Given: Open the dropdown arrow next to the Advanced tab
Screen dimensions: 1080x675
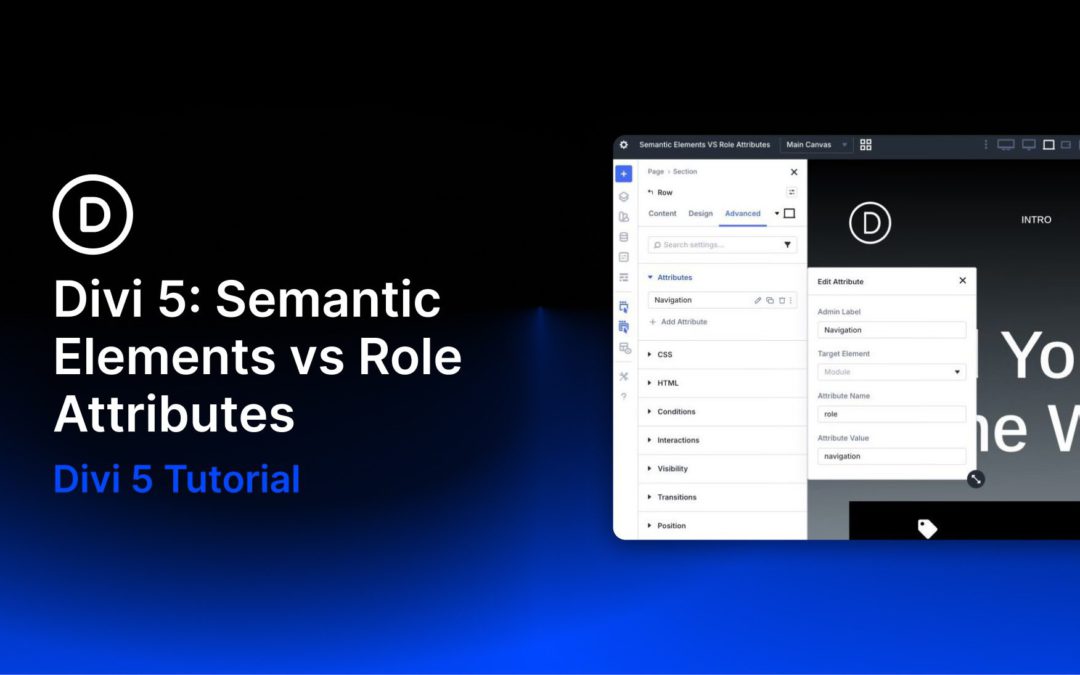Looking at the screenshot, I should coord(776,214).
